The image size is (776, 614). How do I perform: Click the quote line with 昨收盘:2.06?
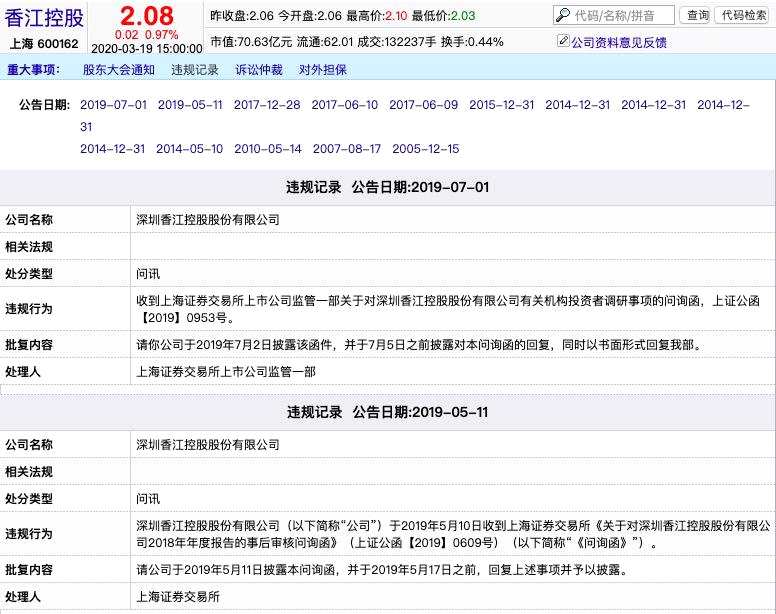point(342,16)
